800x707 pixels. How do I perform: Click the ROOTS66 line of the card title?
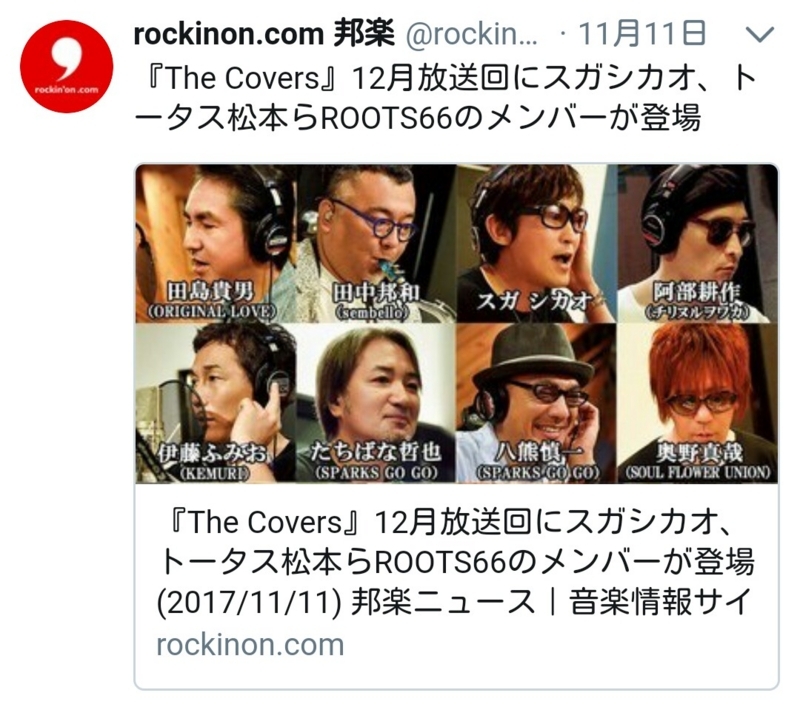pyautogui.click(x=454, y=562)
